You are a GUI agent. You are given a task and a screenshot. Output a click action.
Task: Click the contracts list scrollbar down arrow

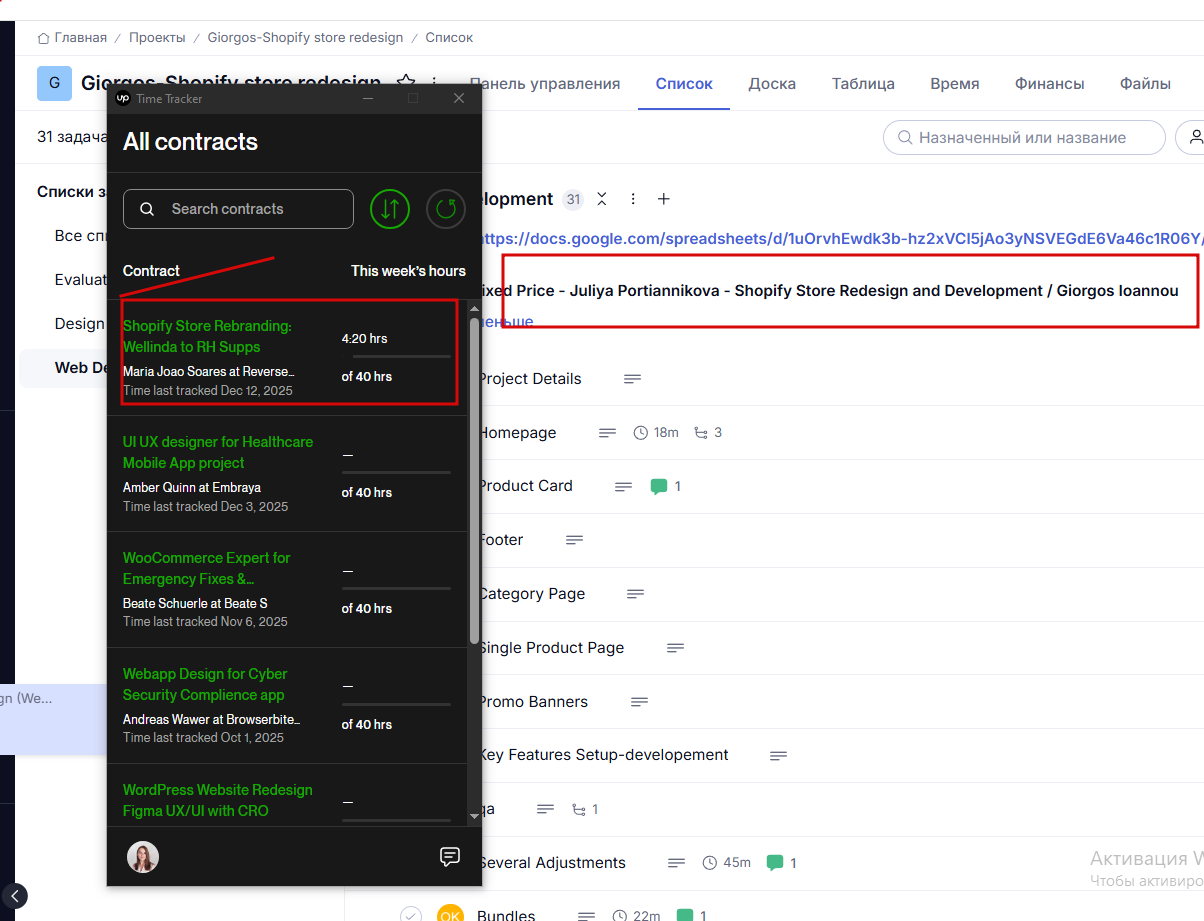coord(474,817)
